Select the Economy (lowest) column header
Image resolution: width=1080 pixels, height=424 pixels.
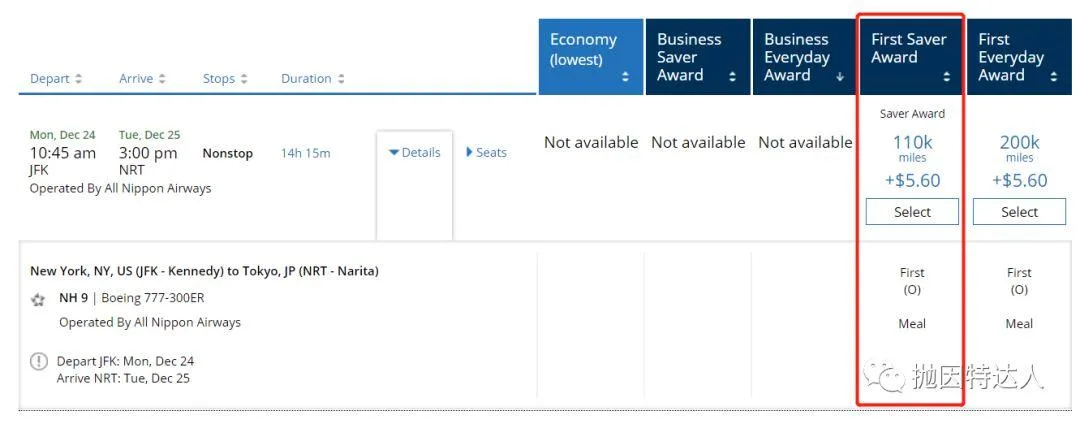click(x=590, y=56)
